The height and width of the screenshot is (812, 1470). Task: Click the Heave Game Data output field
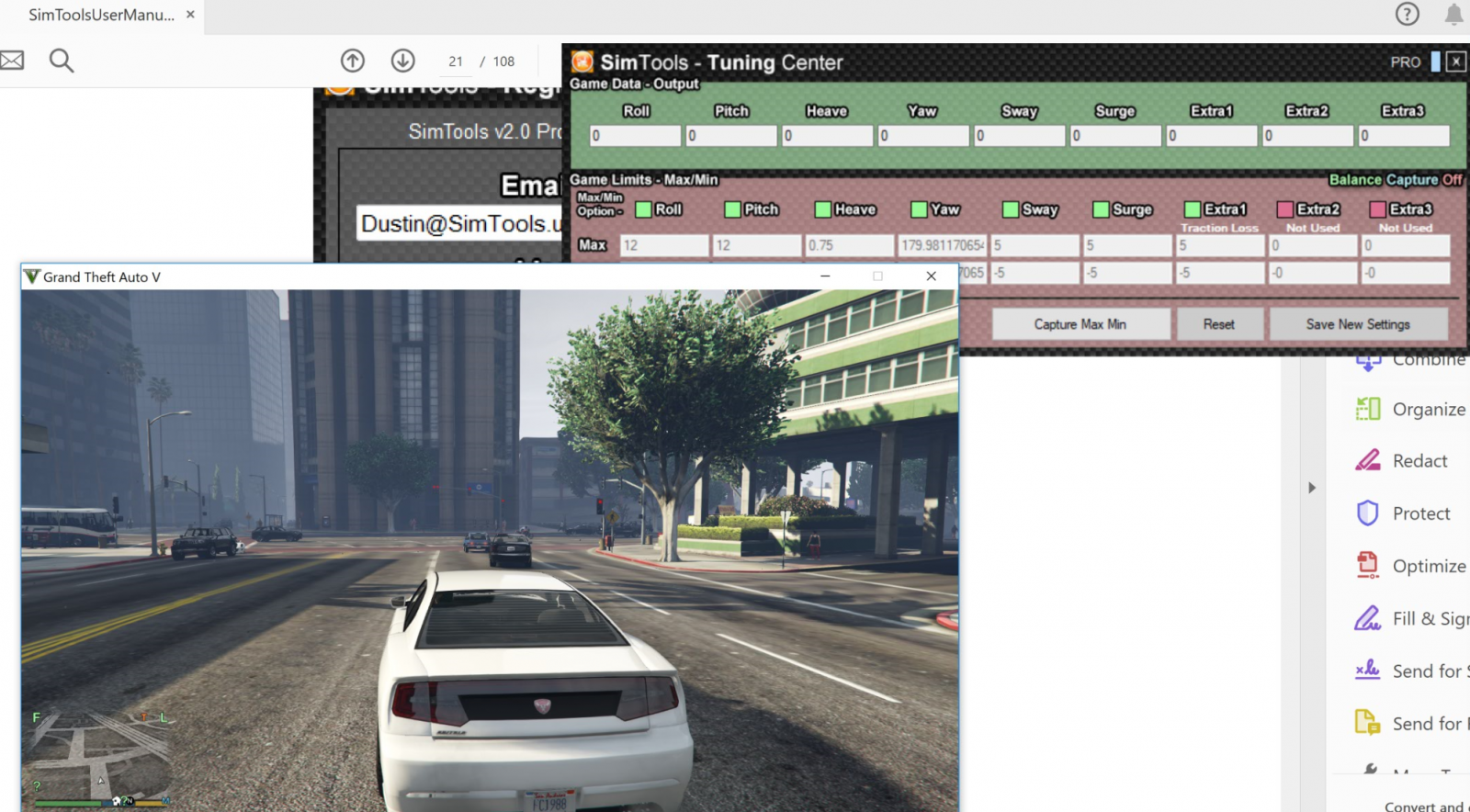point(827,136)
